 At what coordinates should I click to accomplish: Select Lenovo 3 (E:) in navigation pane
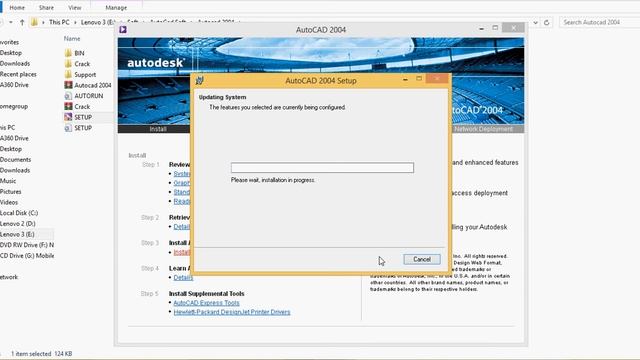point(17,234)
